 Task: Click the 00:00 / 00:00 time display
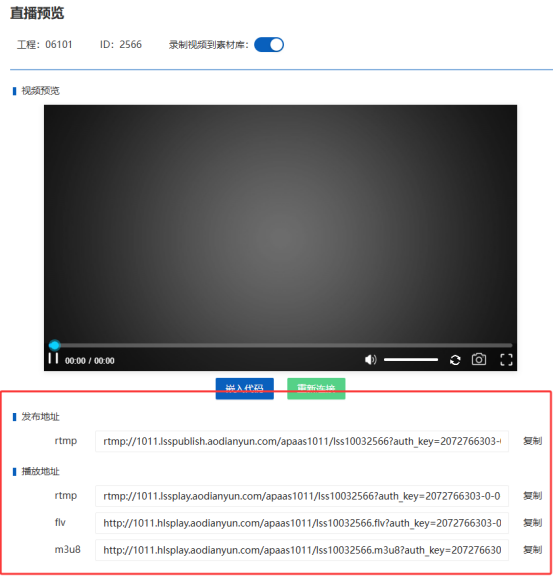[x=90, y=361]
